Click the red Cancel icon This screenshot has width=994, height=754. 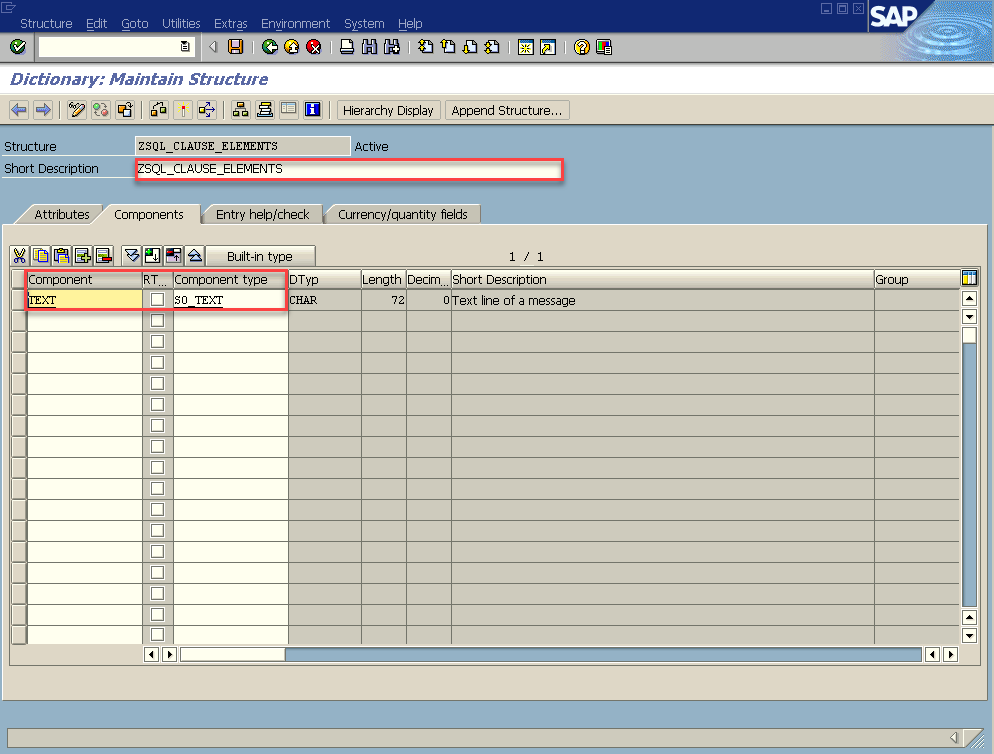coord(314,47)
